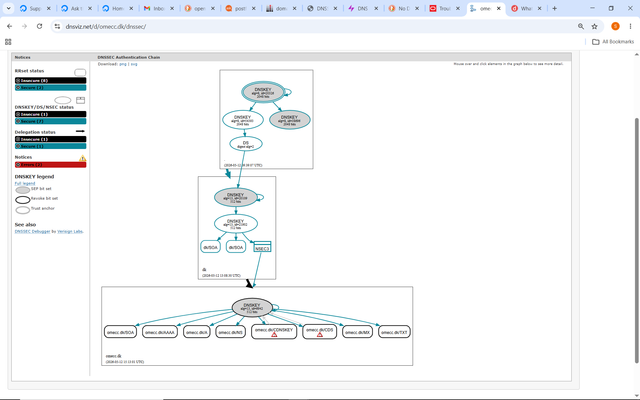Download the graph as svg
This screenshot has width=640, height=400.
(134, 64)
